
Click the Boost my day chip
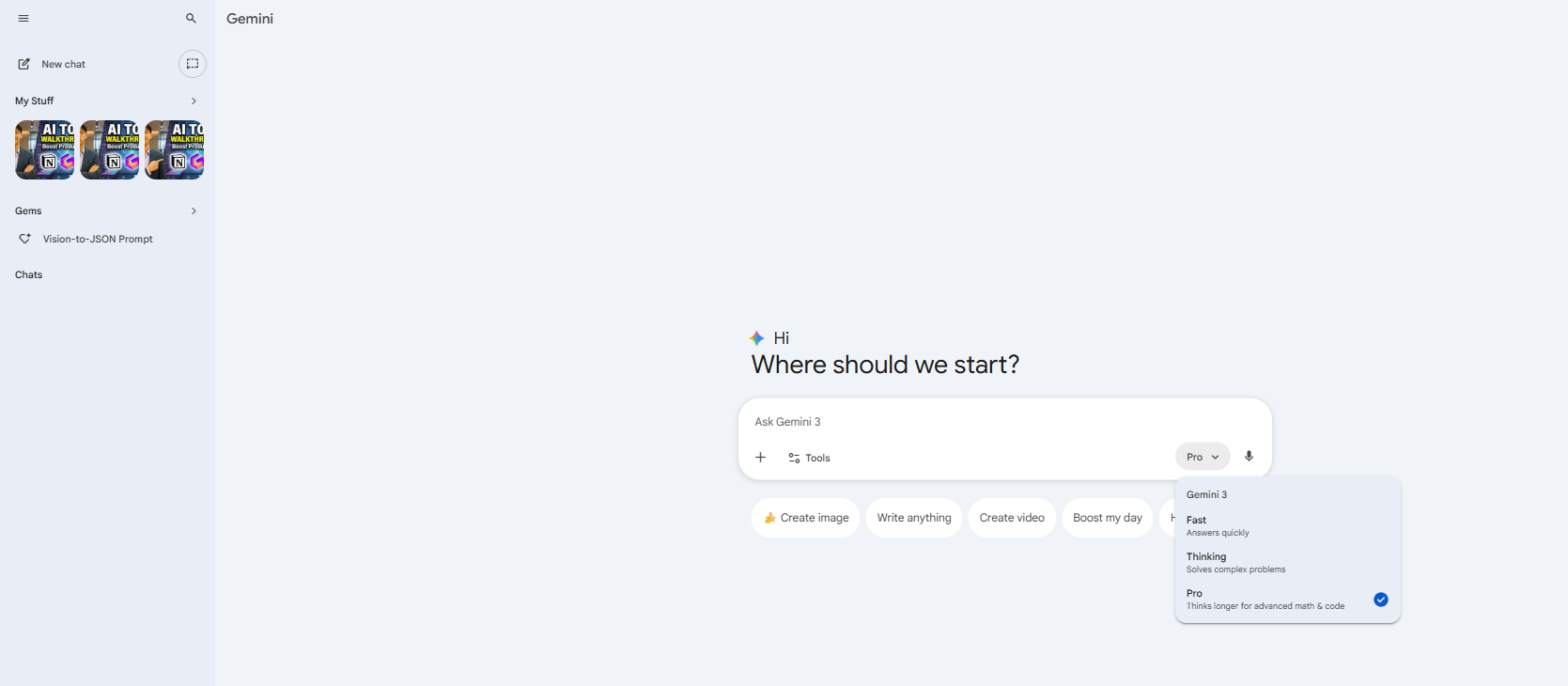click(1107, 518)
